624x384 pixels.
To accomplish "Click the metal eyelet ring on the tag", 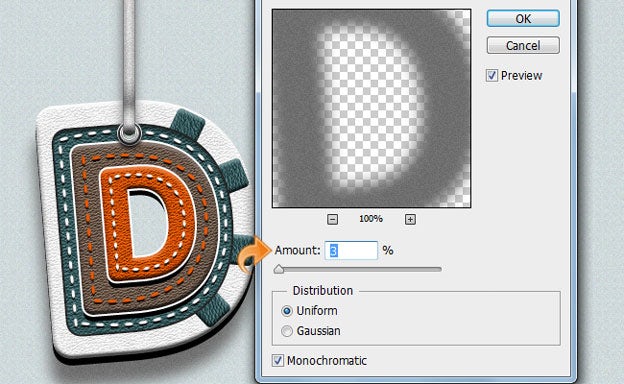I will pos(130,134).
